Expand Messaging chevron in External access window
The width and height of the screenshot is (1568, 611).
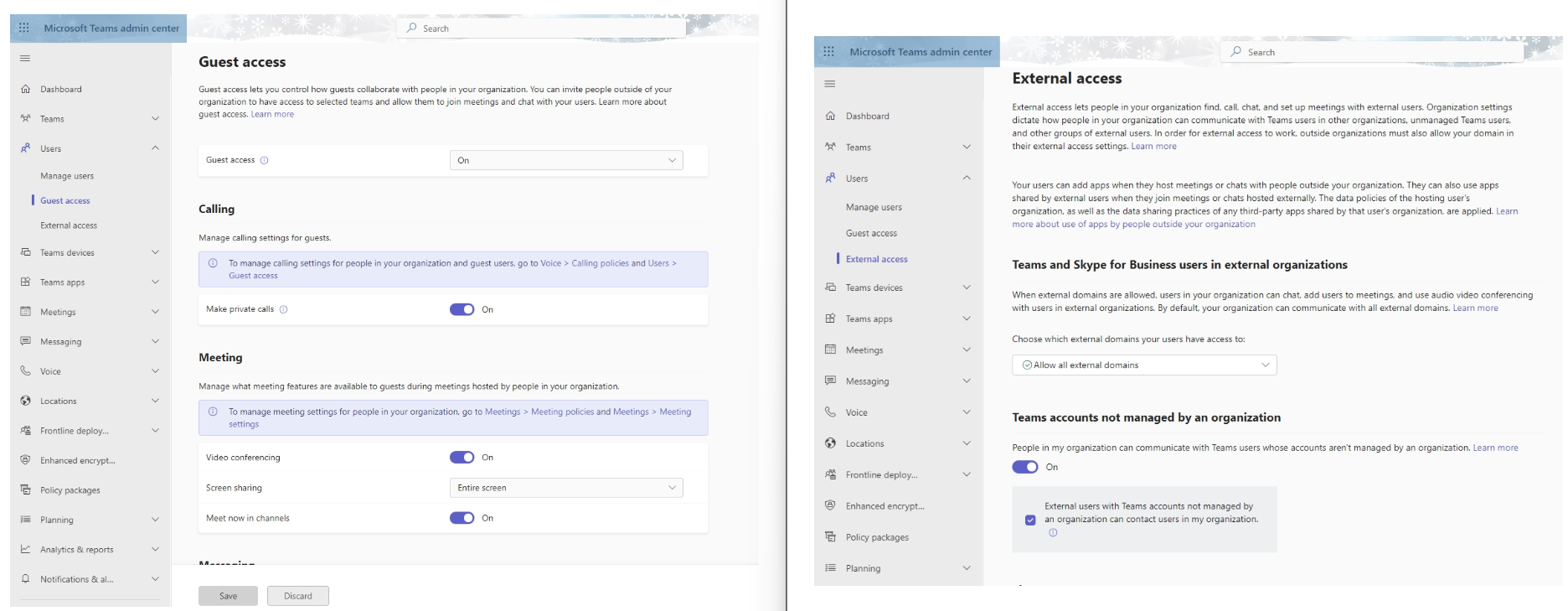[x=967, y=381]
